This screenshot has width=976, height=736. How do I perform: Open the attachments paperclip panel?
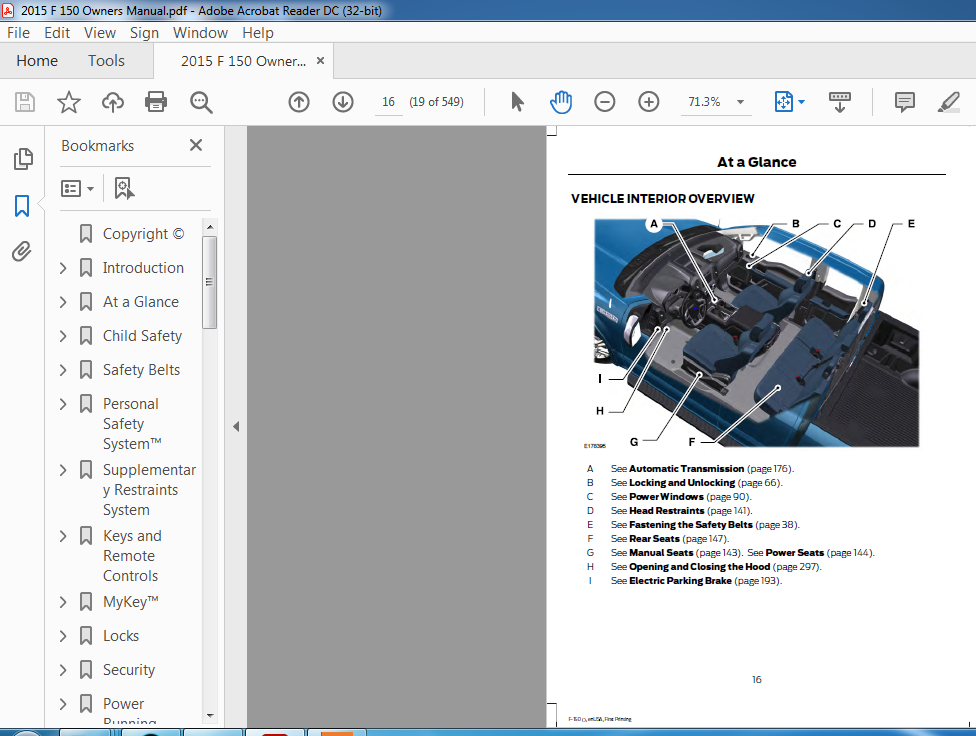point(22,252)
